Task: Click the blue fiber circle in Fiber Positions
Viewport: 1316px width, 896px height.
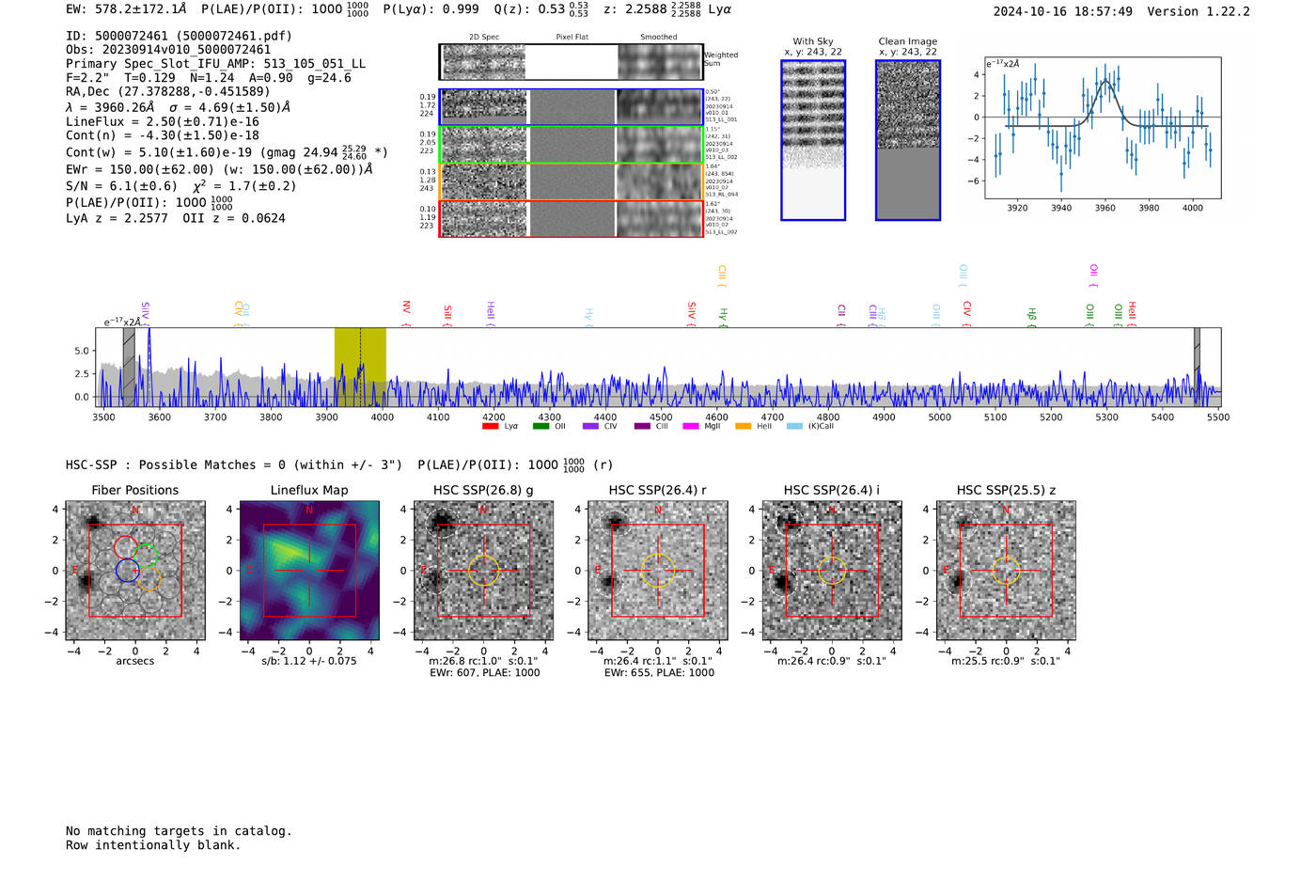Action: coord(127,570)
